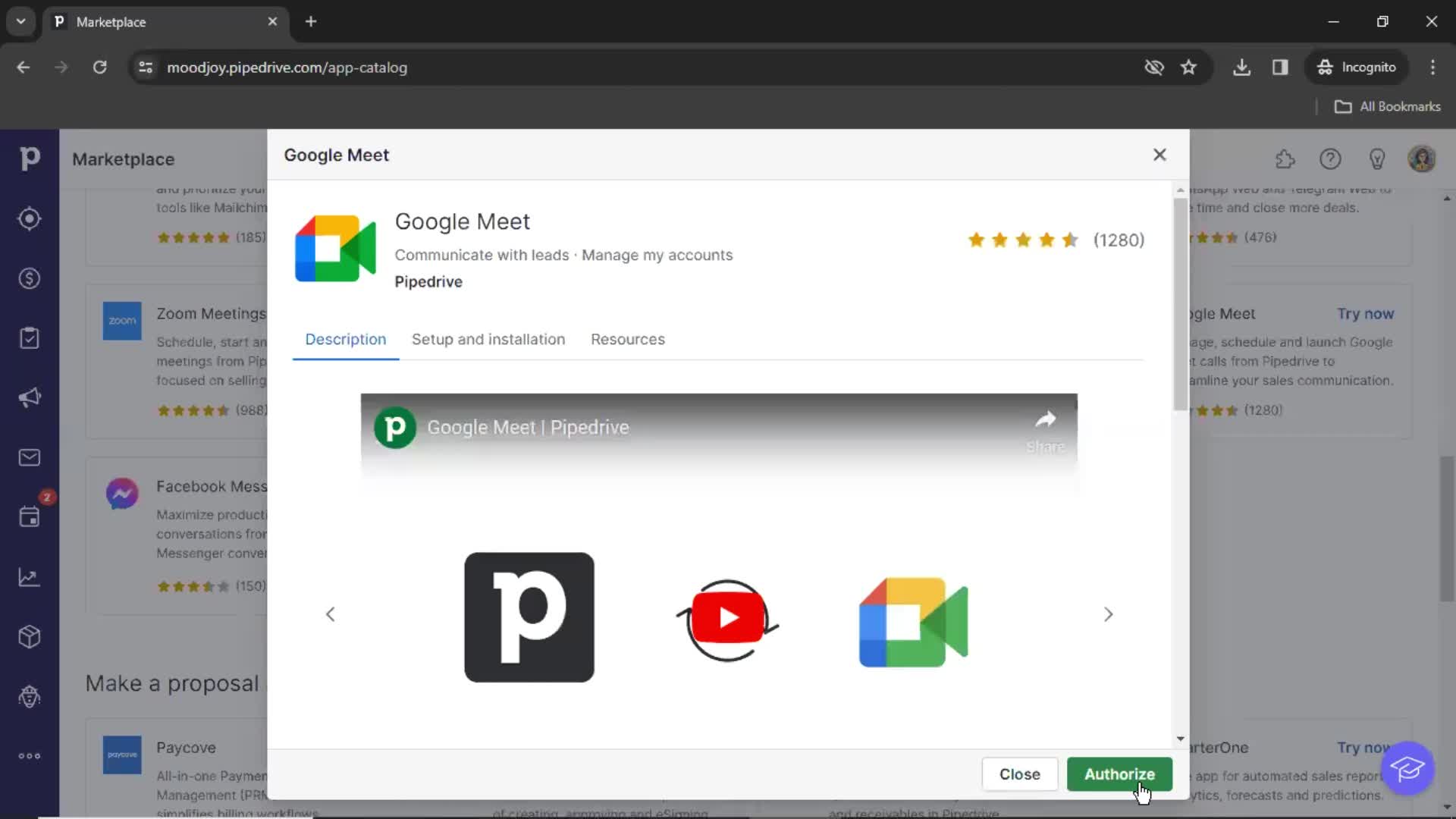Viewport: 1456px width, 819px height.
Task: Open the Products box icon in the sidebar
Action: 30,636
